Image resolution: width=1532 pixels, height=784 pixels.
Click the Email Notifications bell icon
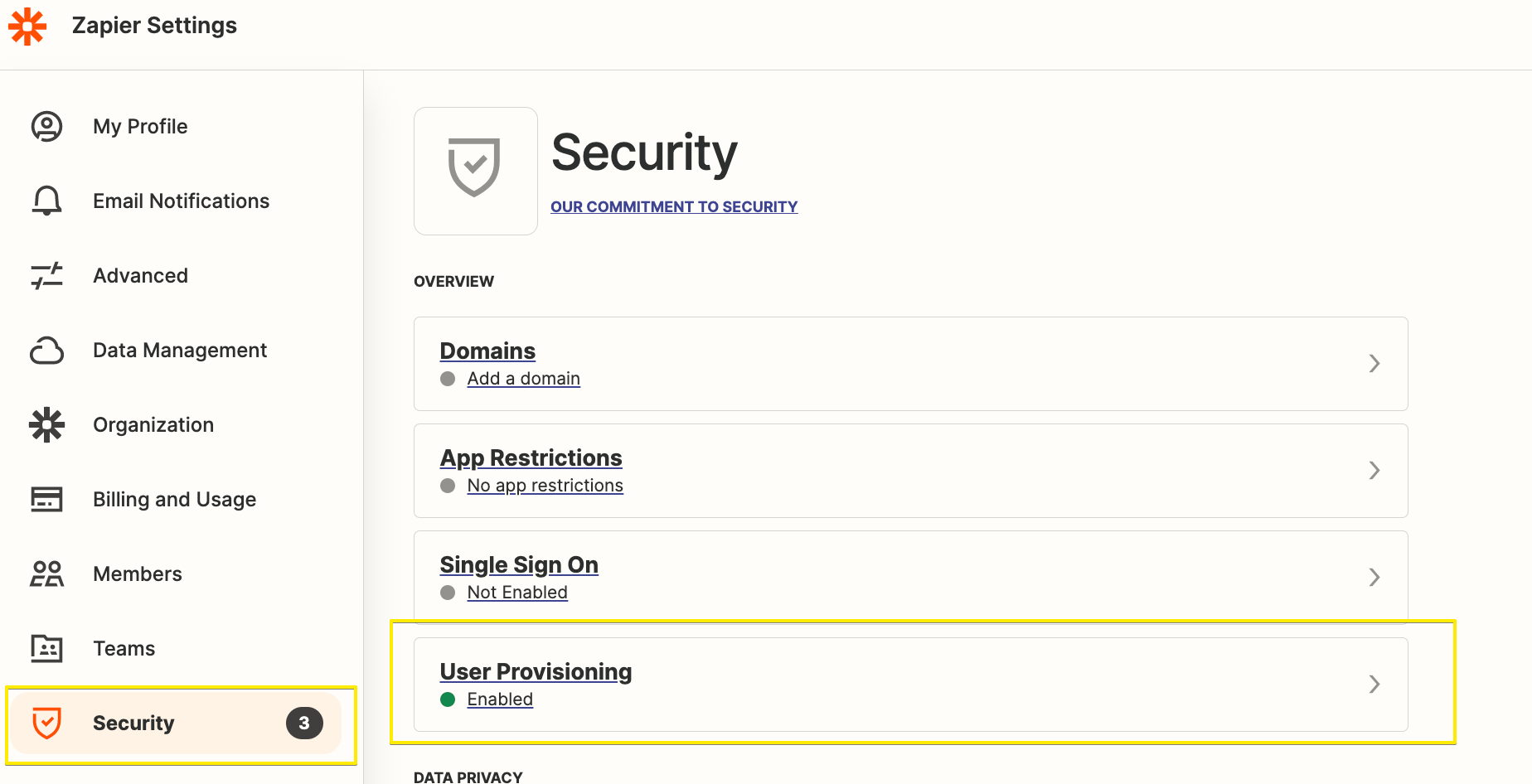46,201
